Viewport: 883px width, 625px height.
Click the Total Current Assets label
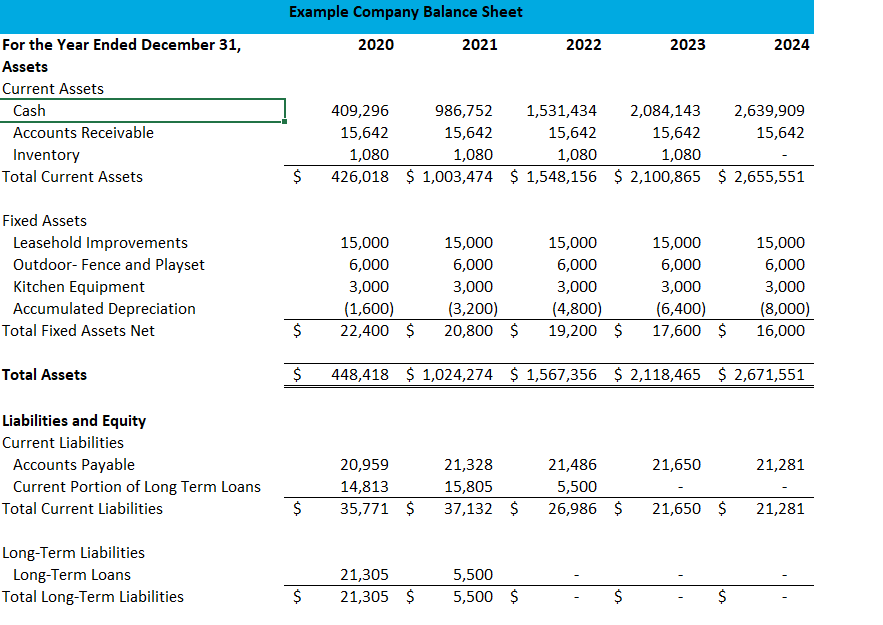[x=72, y=177]
